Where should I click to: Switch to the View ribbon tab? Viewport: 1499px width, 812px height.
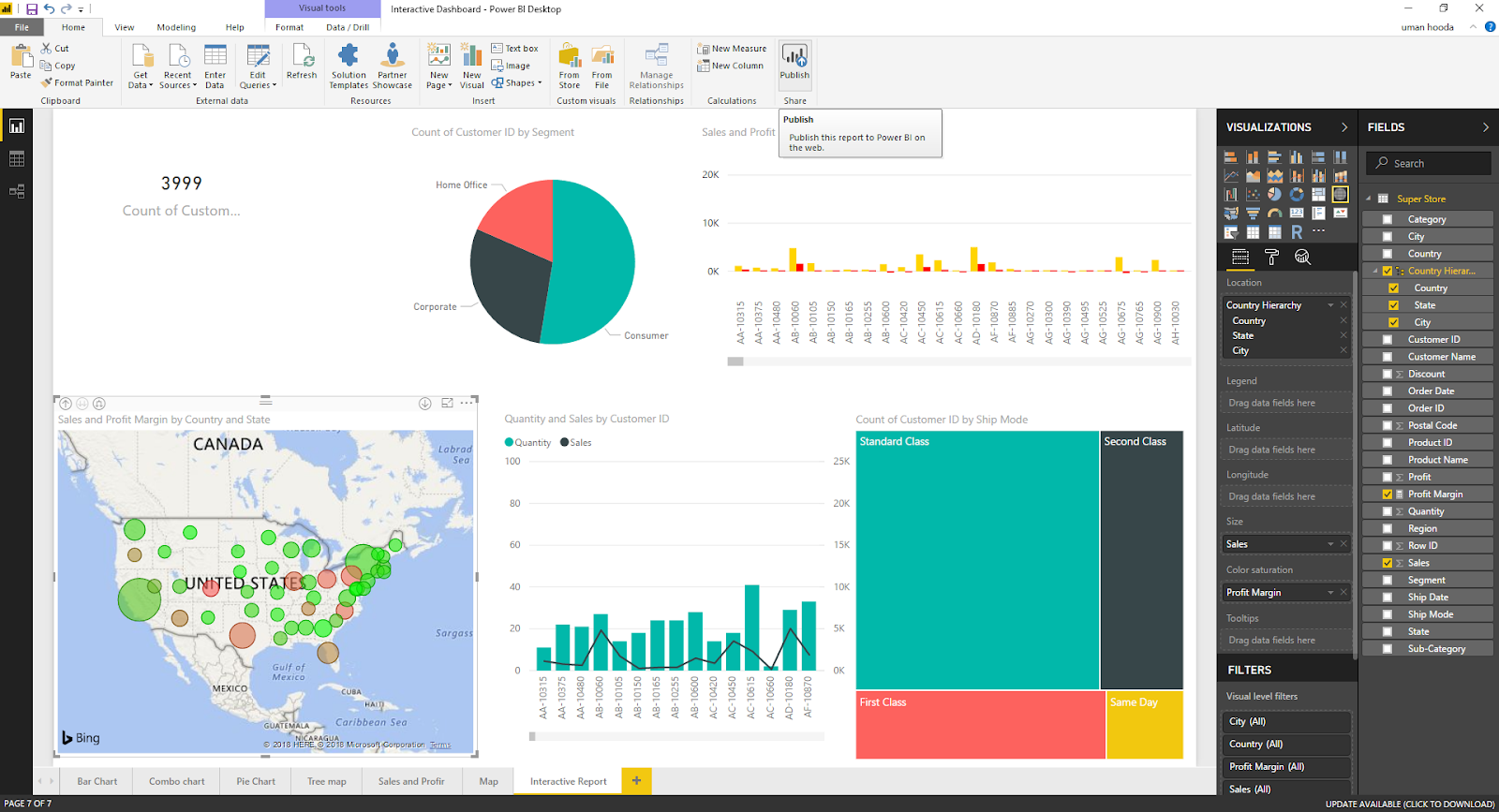(125, 27)
